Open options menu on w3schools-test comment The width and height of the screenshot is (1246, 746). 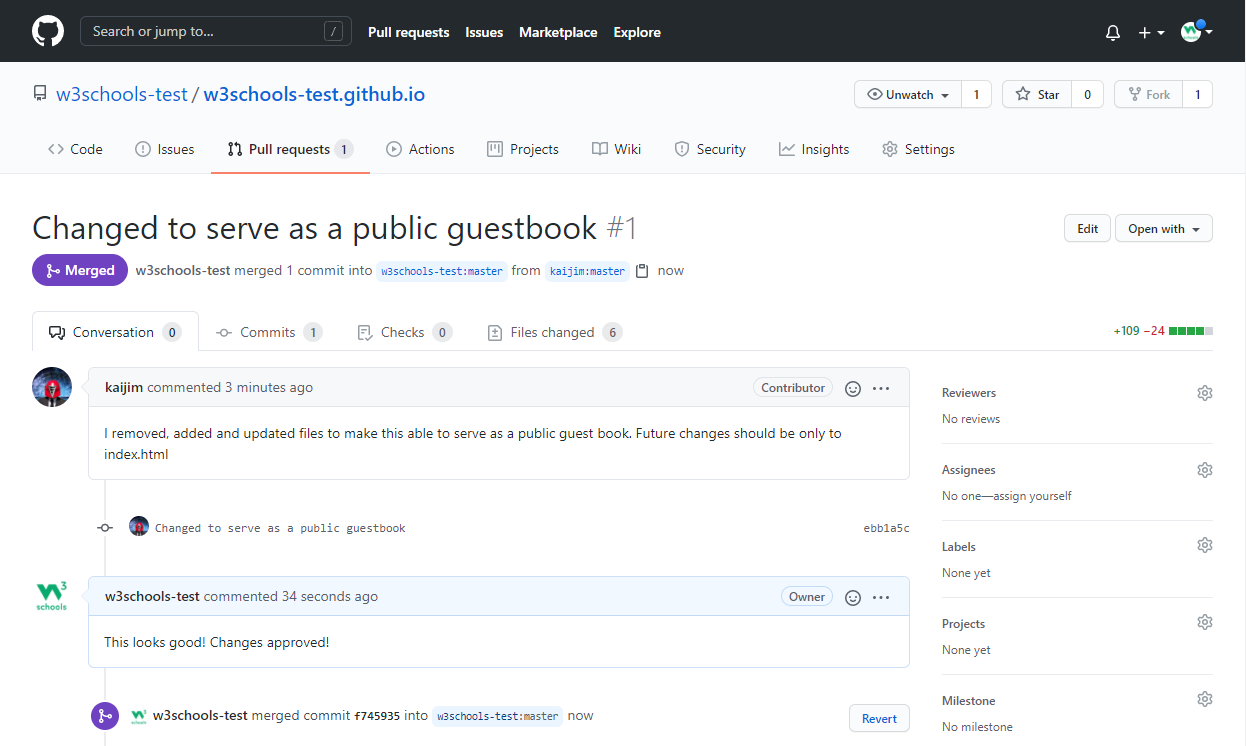coord(881,597)
